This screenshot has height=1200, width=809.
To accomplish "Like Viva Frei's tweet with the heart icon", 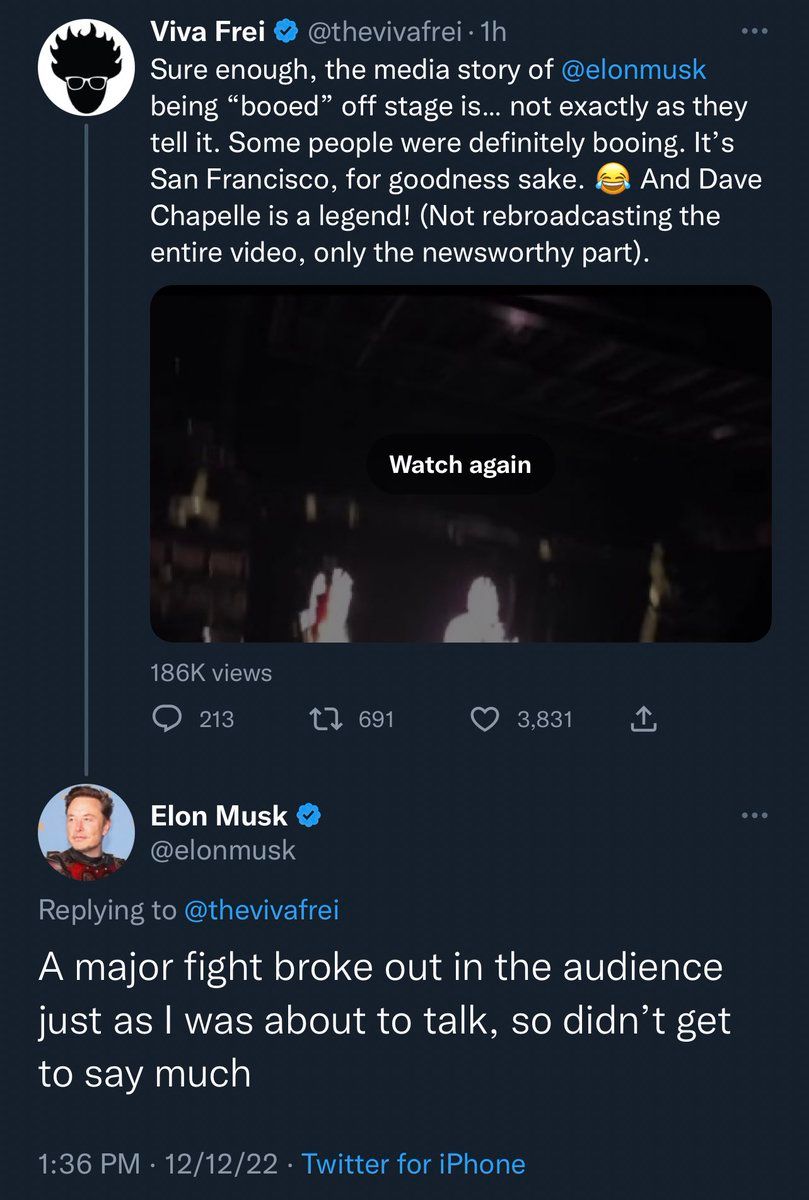I will coord(484,718).
